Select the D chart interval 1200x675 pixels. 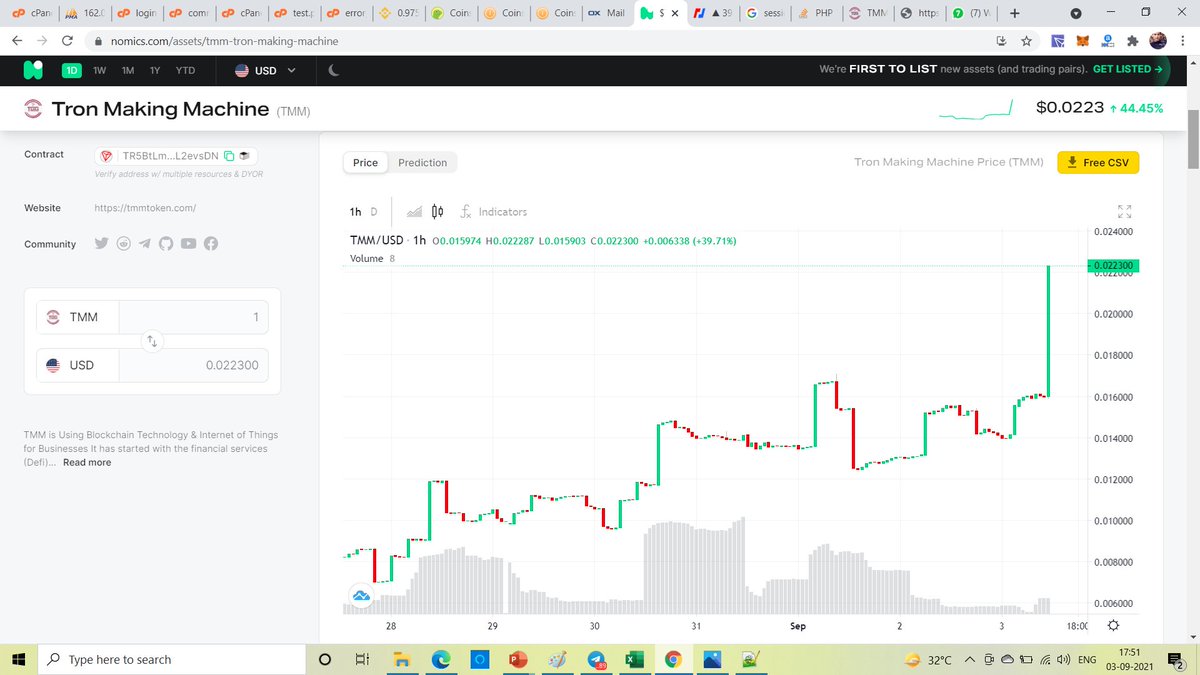(374, 212)
